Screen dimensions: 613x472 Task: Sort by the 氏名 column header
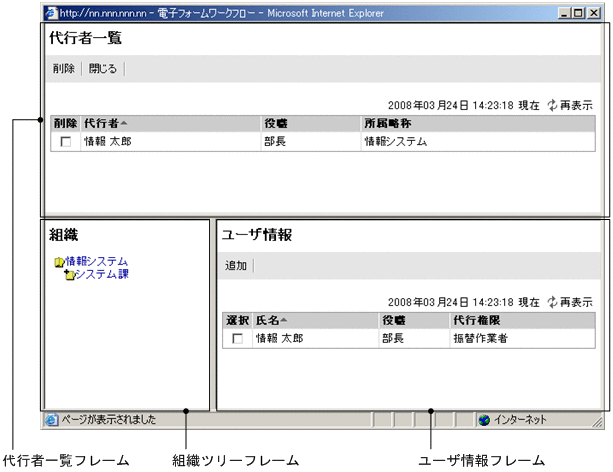coord(270,320)
